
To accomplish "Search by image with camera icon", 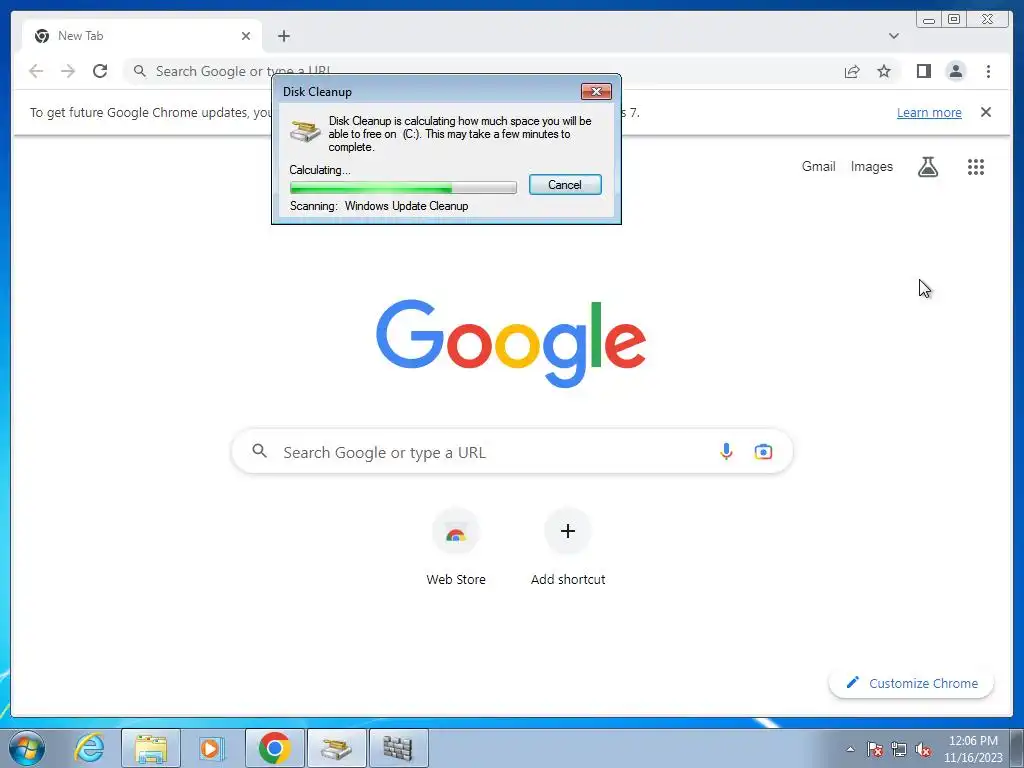I will (763, 451).
